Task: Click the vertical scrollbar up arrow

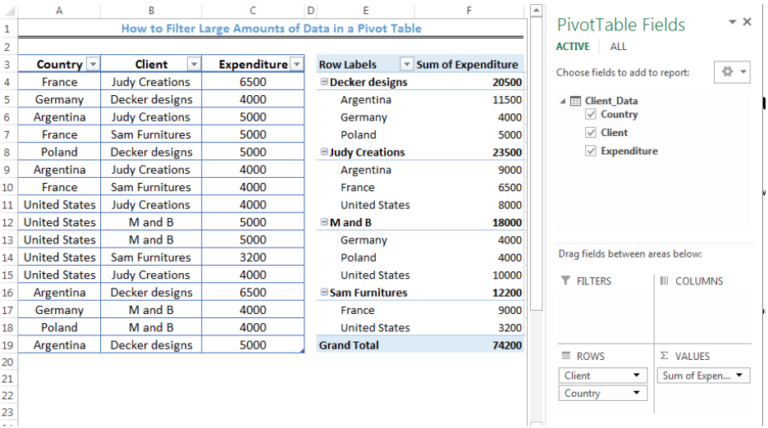Action: tap(536, 10)
